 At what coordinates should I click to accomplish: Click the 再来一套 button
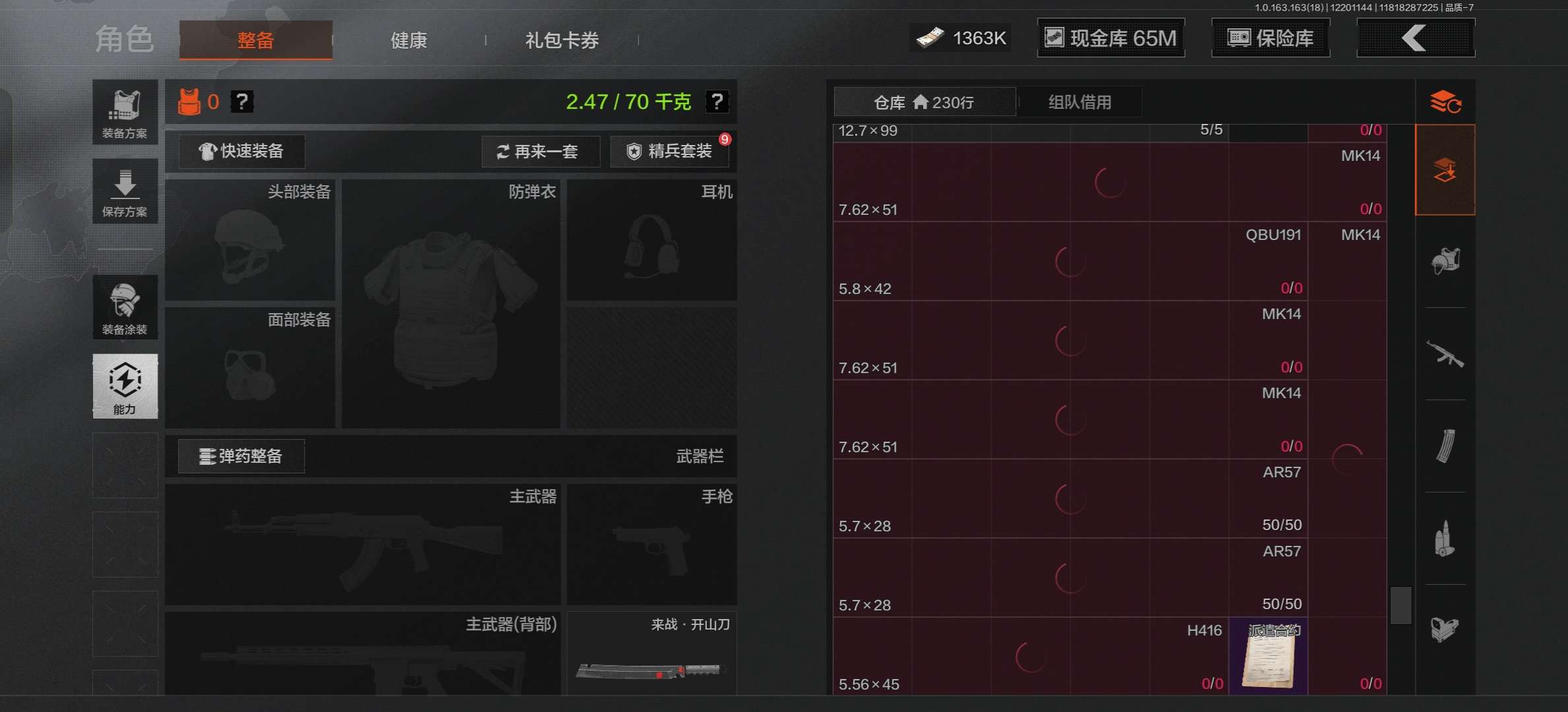(540, 152)
